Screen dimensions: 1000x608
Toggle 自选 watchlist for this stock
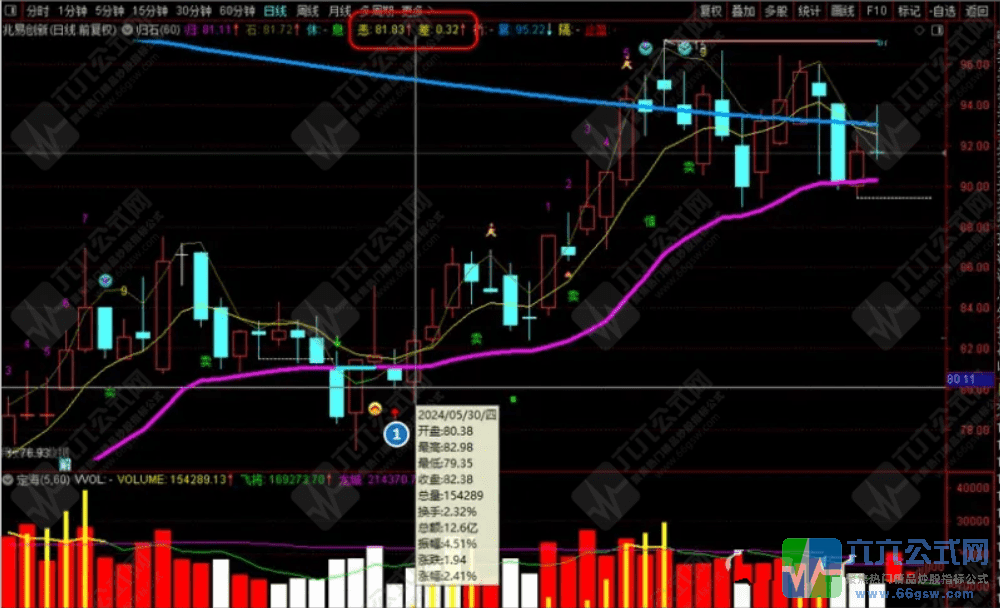[x=942, y=11]
